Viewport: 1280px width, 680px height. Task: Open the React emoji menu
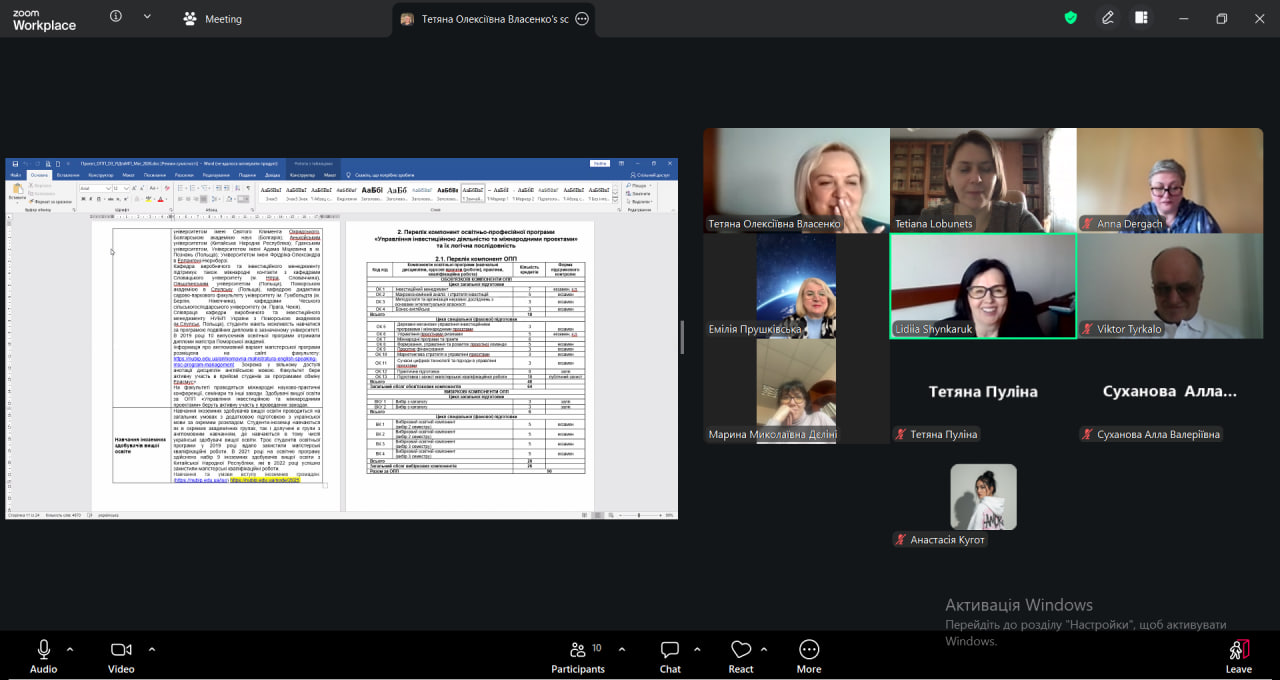tap(741, 656)
